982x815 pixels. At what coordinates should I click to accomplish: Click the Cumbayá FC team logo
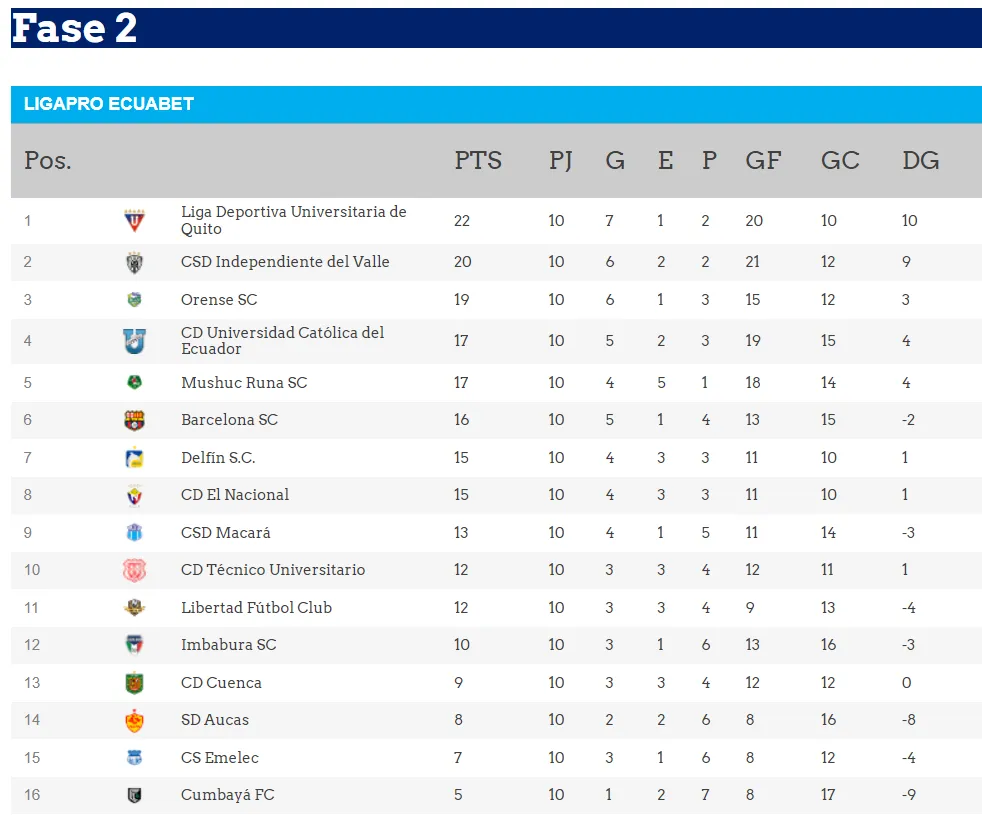(134, 795)
